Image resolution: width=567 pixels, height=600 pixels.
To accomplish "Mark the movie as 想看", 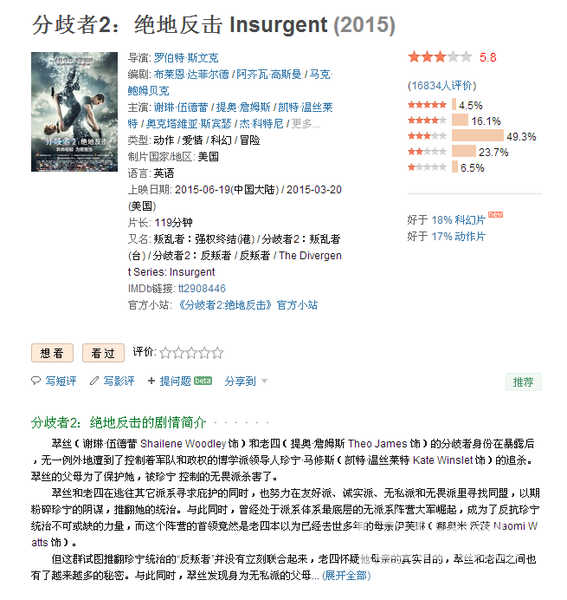I will pyautogui.click(x=52, y=353).
